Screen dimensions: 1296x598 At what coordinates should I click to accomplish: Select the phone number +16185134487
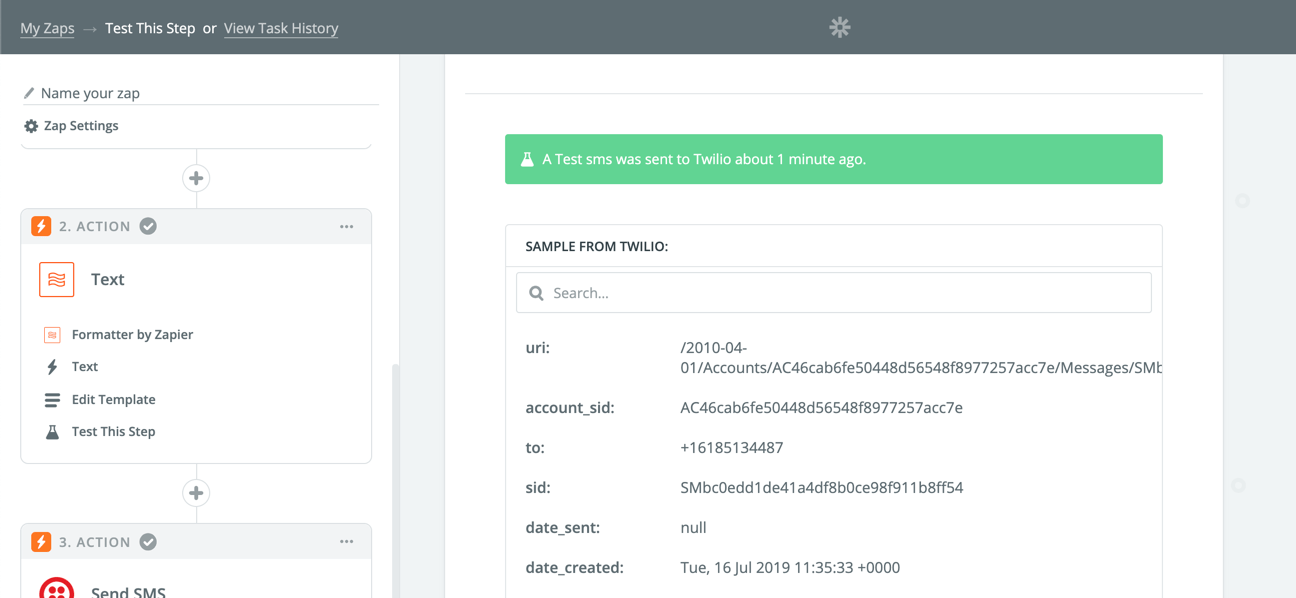pyautogui.click(x=732, y=448)
